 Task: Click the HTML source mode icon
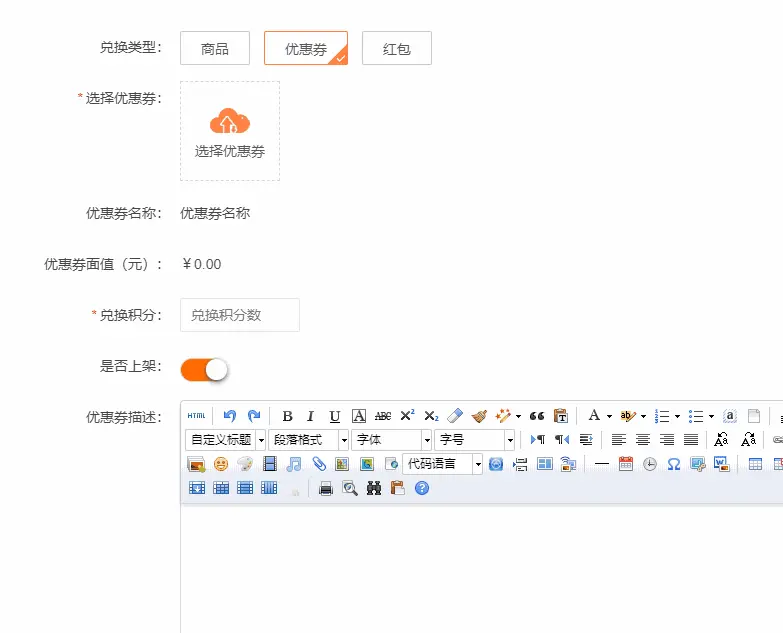[x=196, y=416]
